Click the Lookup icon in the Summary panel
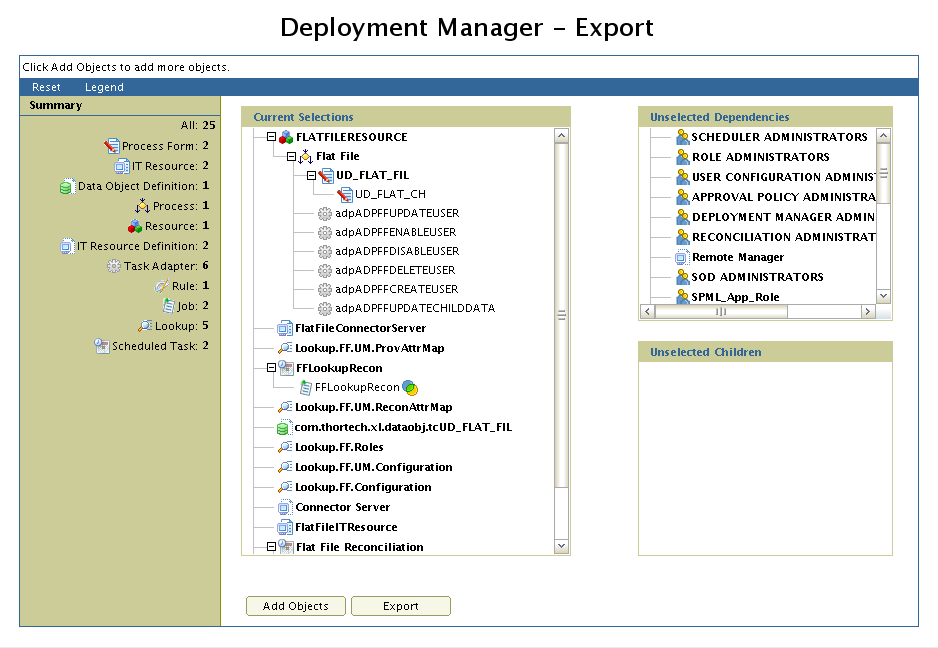This screenshot has height=648, width=938. (144, 325)
